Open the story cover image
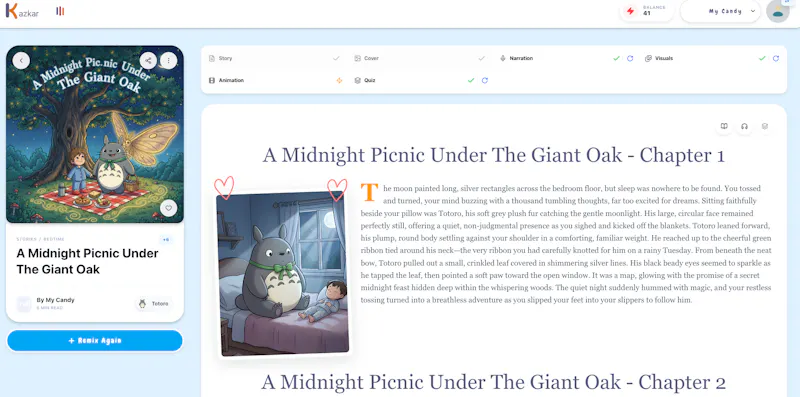The width and height of the screenshot is (800, 397). click(95, 134)
